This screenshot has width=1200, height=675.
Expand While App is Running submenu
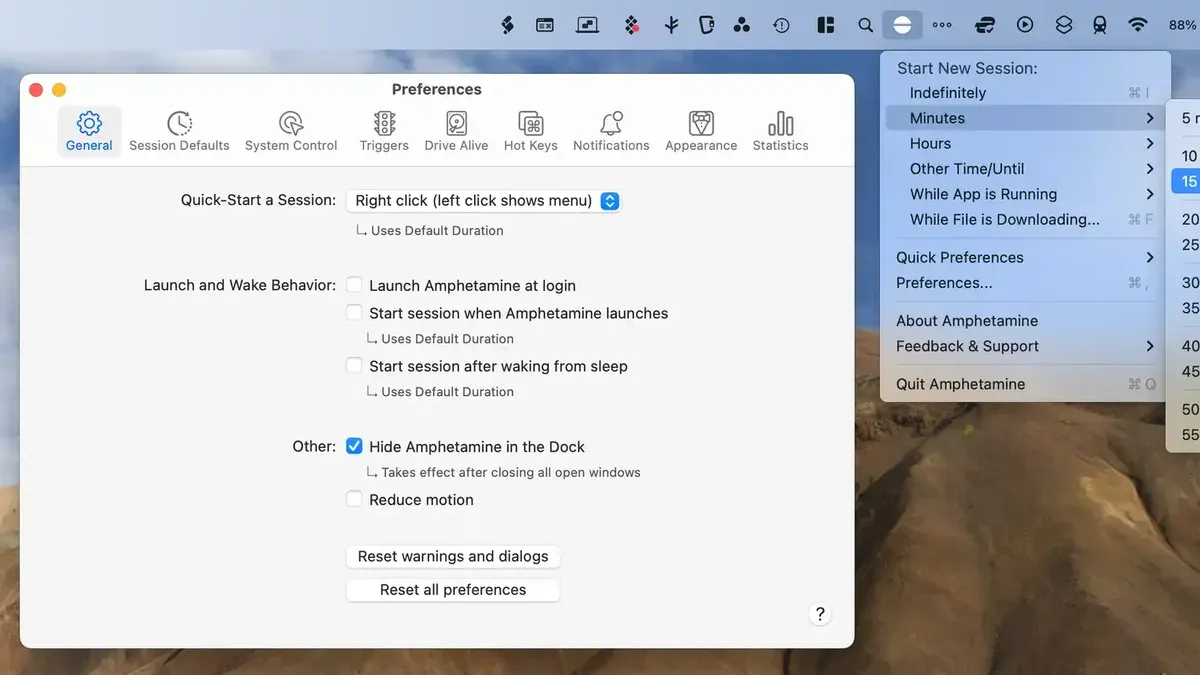pos(1023,194)
